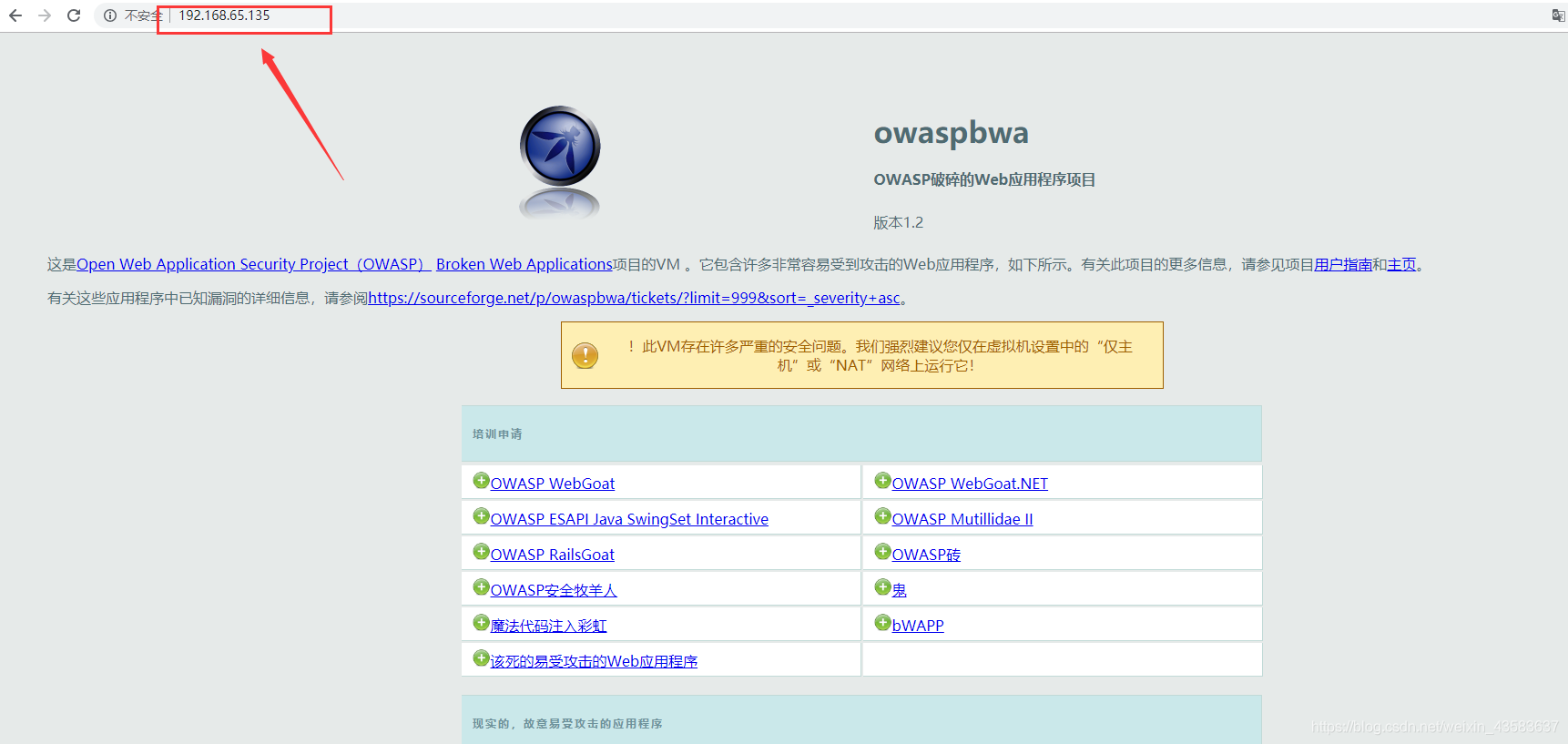Expand the plus icon beside OWASP砖
This screenshot has height=744, width=1568.
[882, 552]
